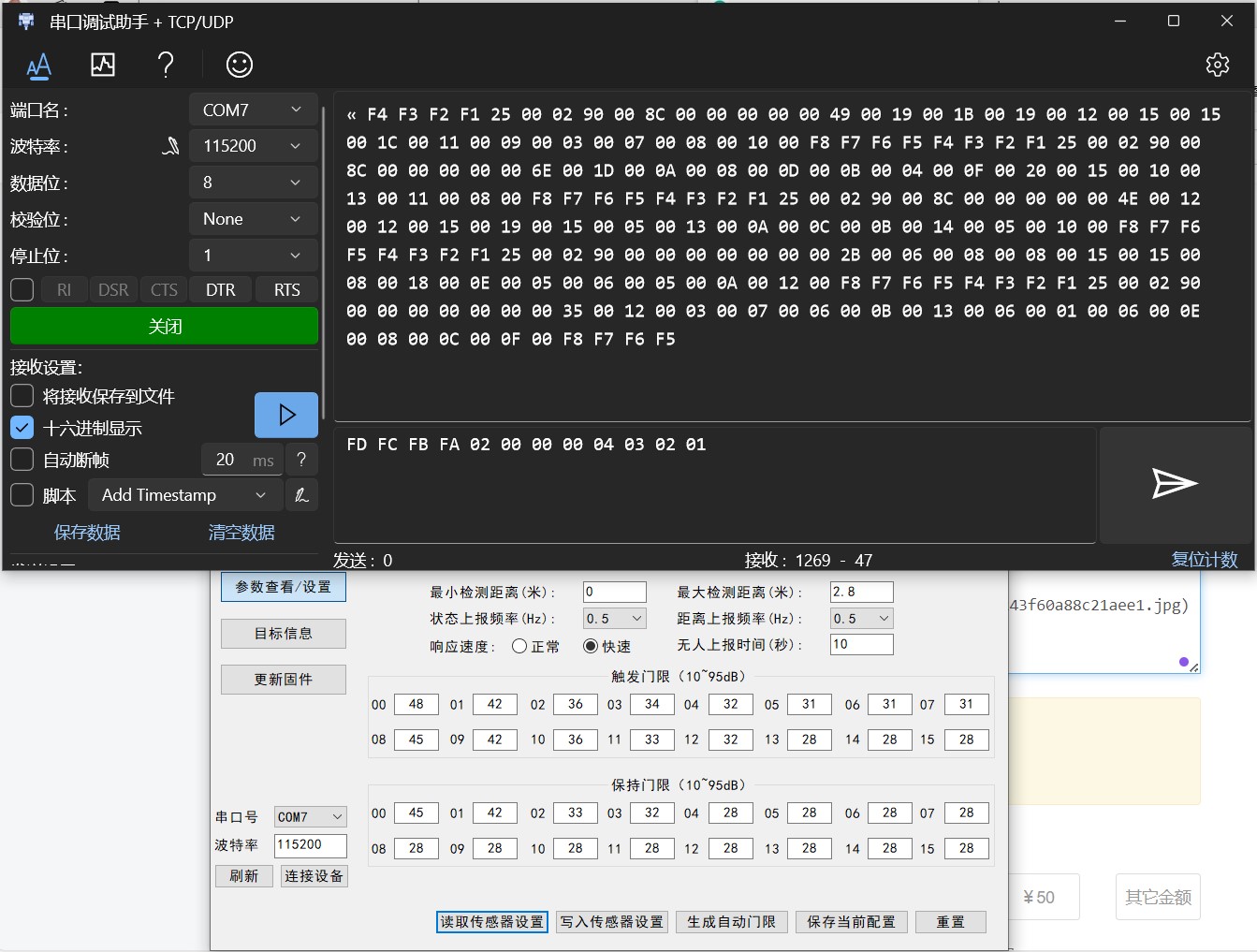Open the data bits dropdown showing 8
The image size is (1257, 952).
point(254,183)
